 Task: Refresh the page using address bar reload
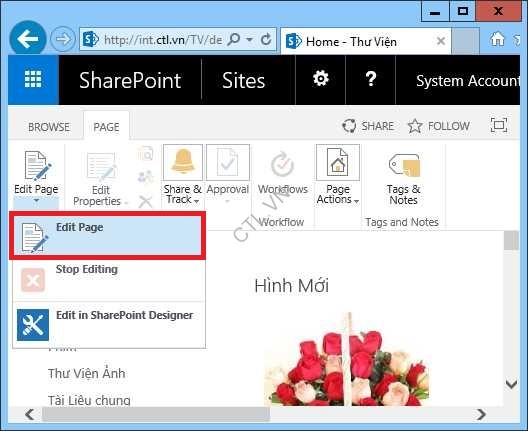click(266, 39)
